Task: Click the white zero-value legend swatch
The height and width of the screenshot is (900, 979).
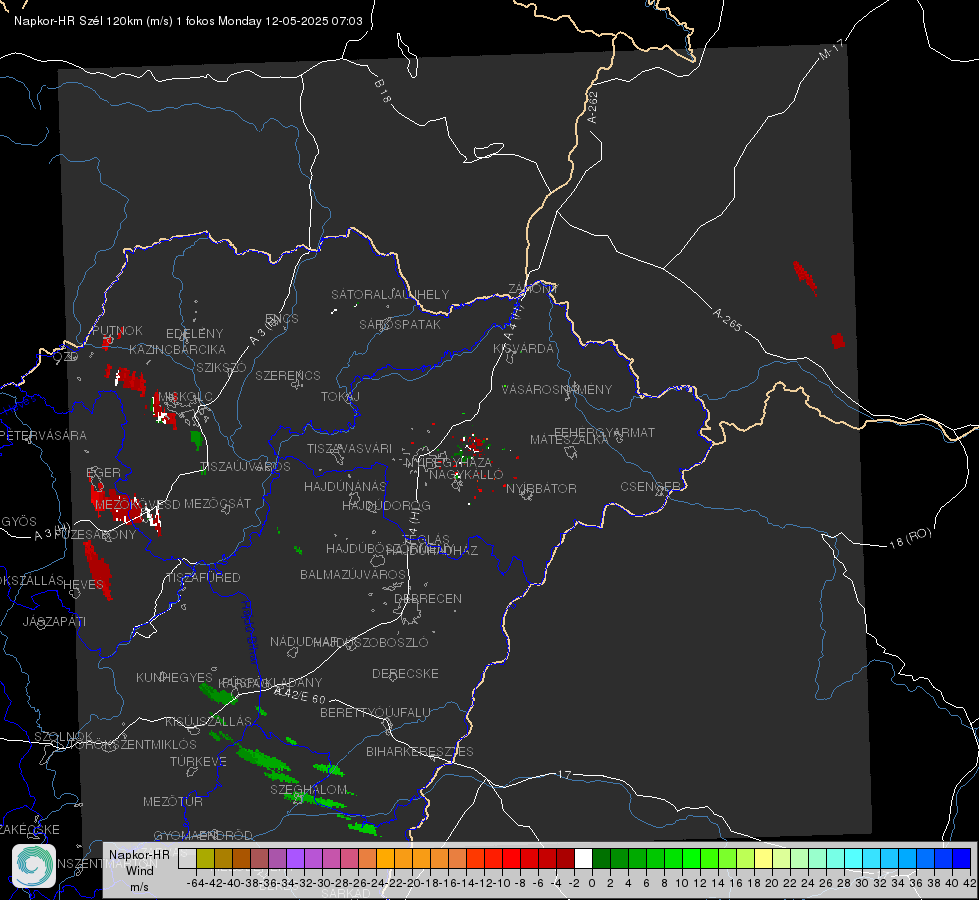Action: point(583,858)
